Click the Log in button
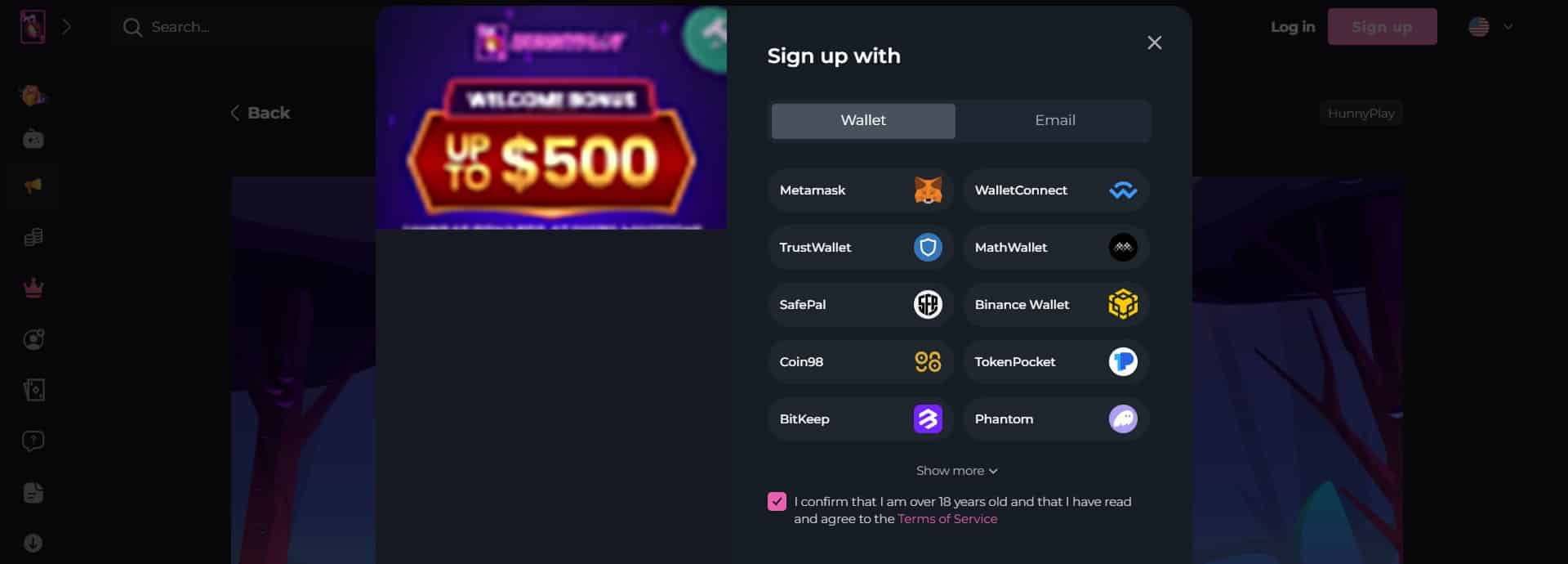1568x564 pixels. pyautogui.click(x=1293, y=27)
